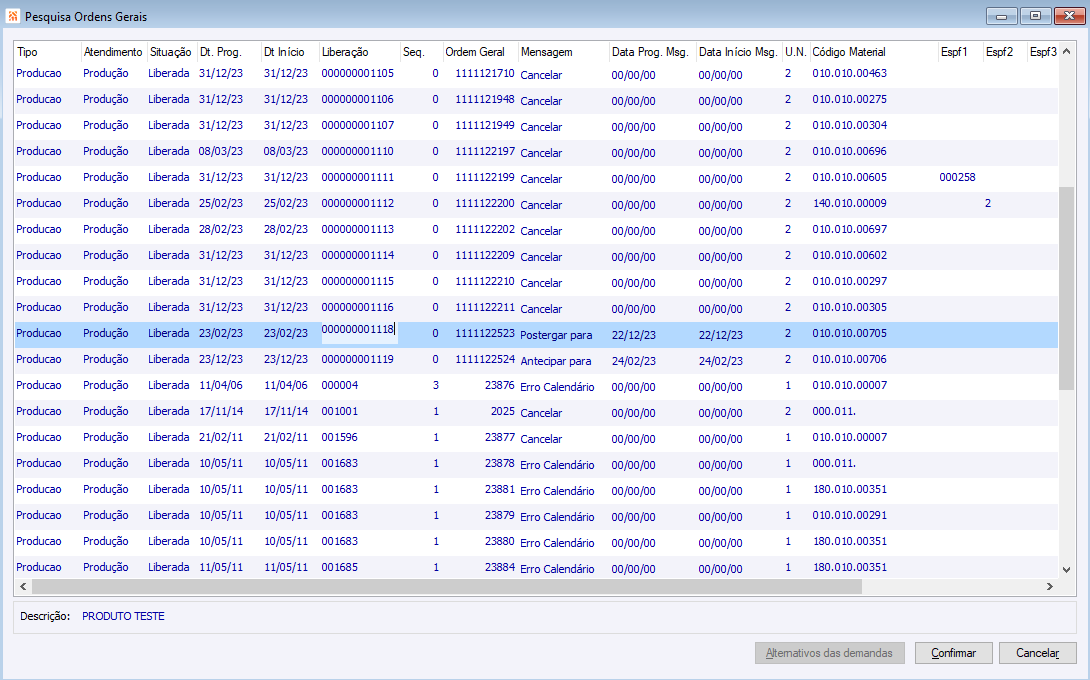Close the Pesquisa Ordens Gerais window

click(1069, 16)
